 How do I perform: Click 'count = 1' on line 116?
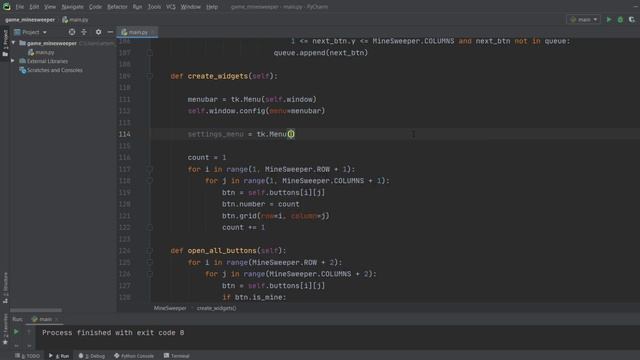click(x=207, y=158)
